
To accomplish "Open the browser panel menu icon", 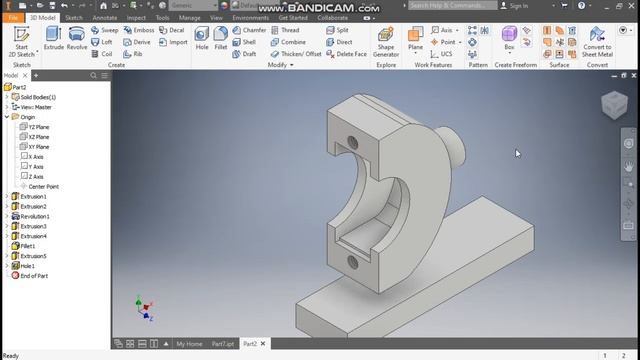I will (x=105, y=76).
